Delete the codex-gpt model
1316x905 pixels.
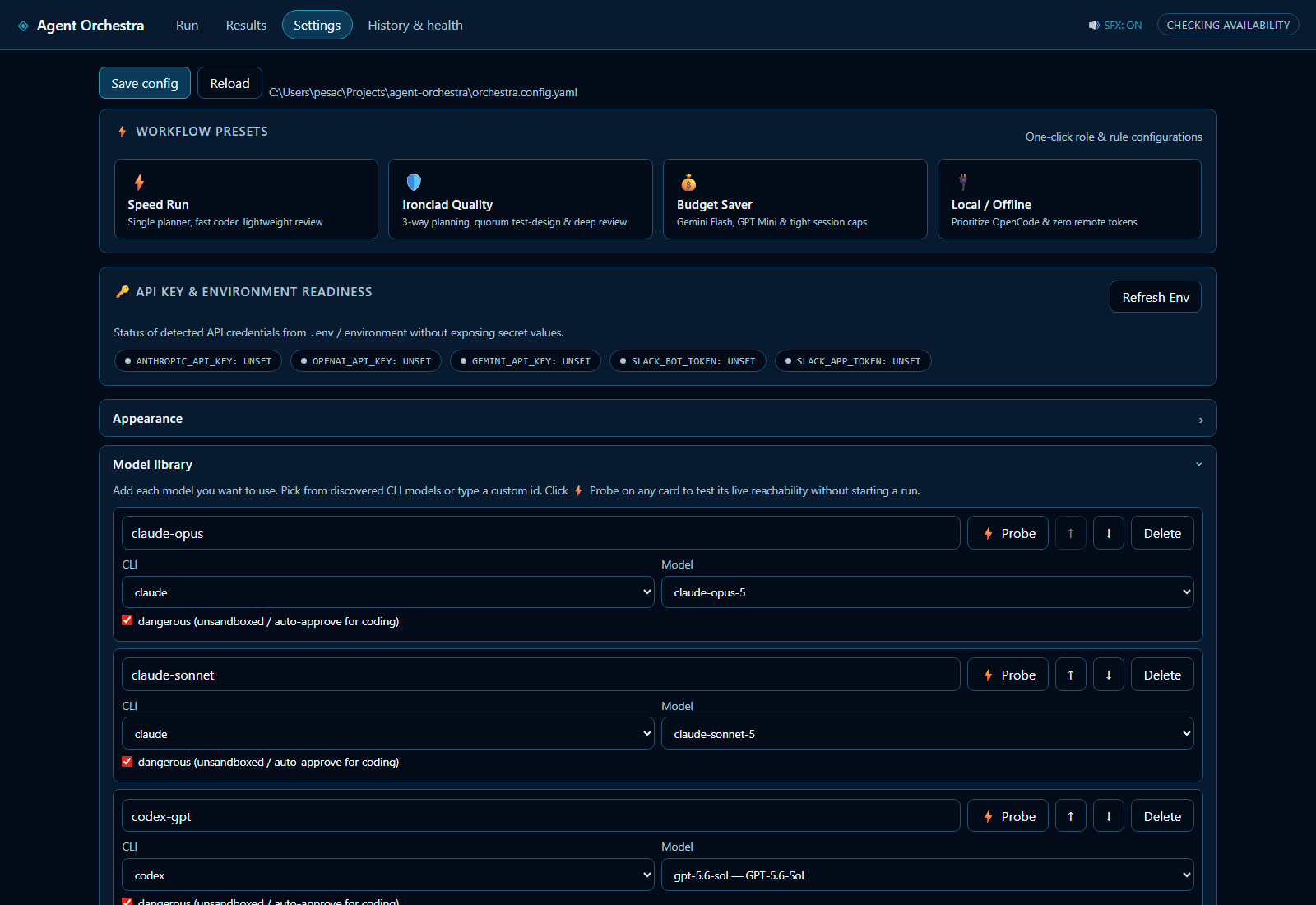pos(1162,816)
